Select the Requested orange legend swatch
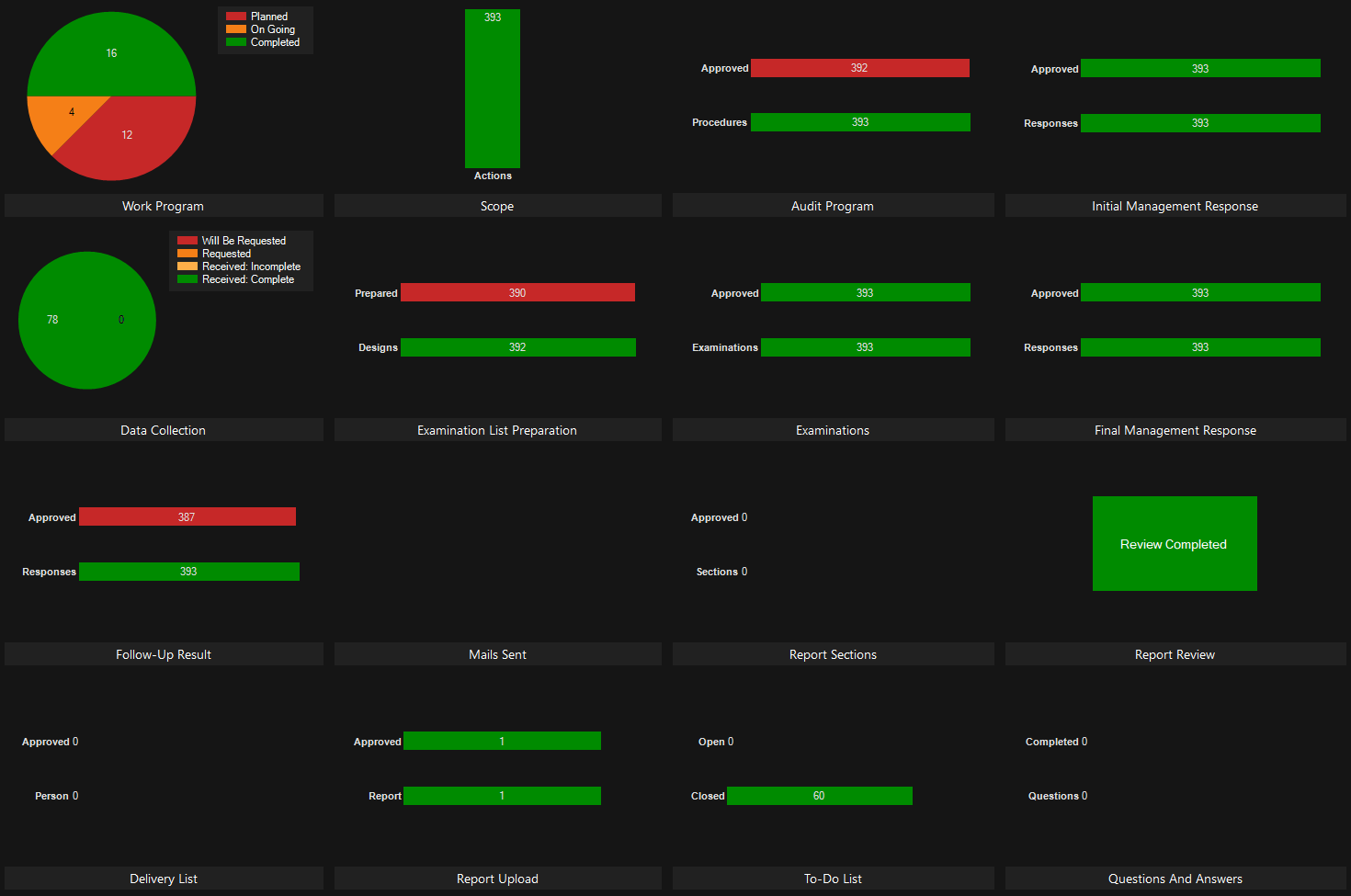 pos(187,254)
